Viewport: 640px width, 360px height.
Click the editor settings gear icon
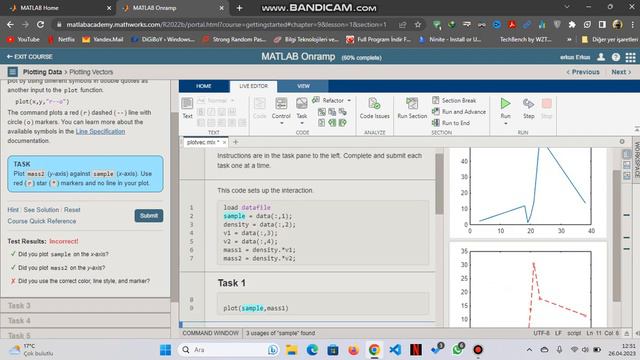[x=622, y=142]
